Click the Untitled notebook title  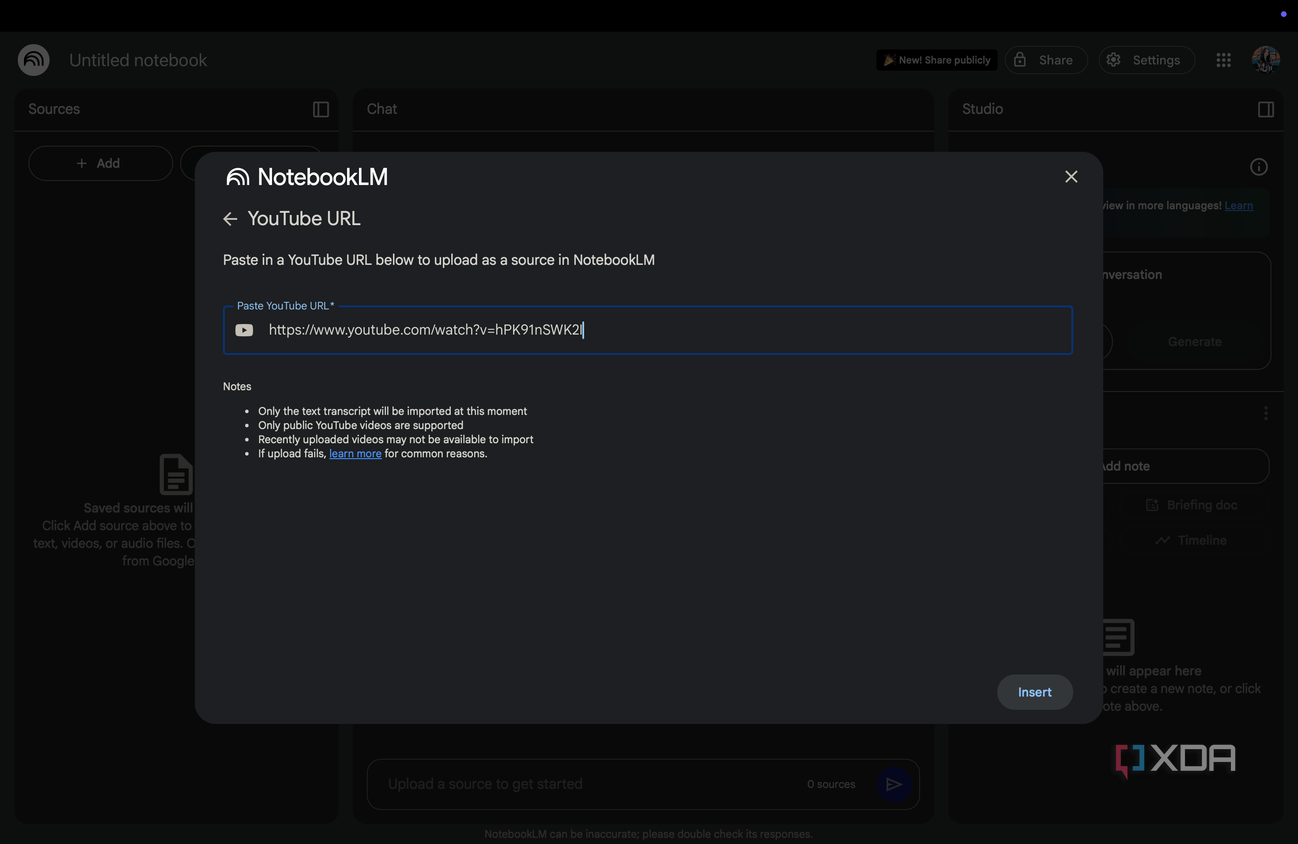coord(138,60)
